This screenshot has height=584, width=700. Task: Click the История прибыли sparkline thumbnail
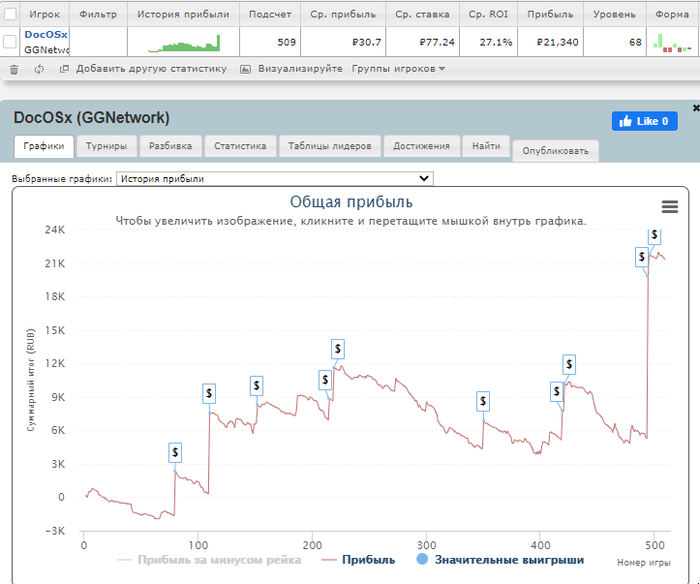(x=184, y=43)
